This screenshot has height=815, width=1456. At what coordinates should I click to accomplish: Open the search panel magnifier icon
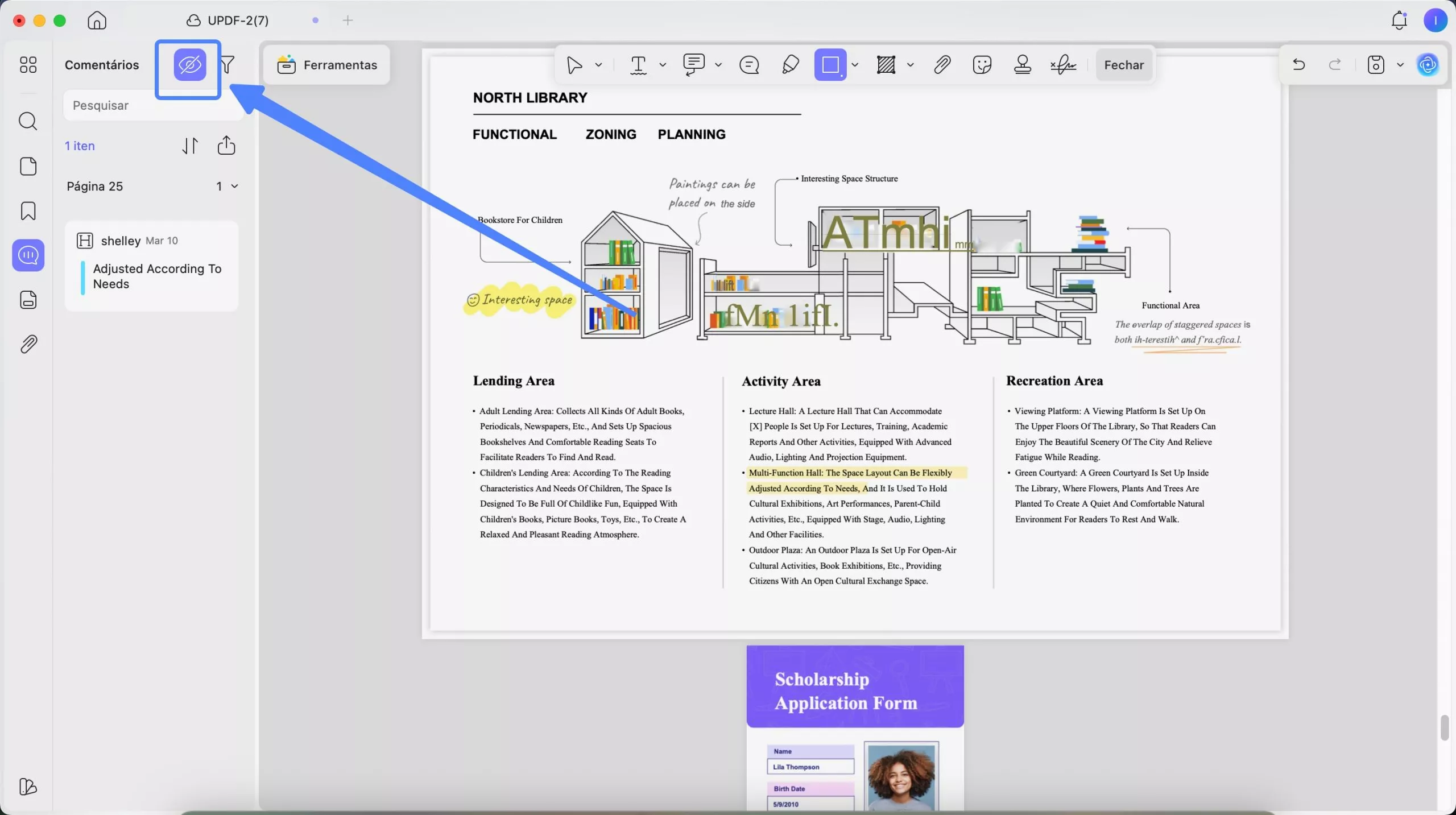[x=28, y=121]
